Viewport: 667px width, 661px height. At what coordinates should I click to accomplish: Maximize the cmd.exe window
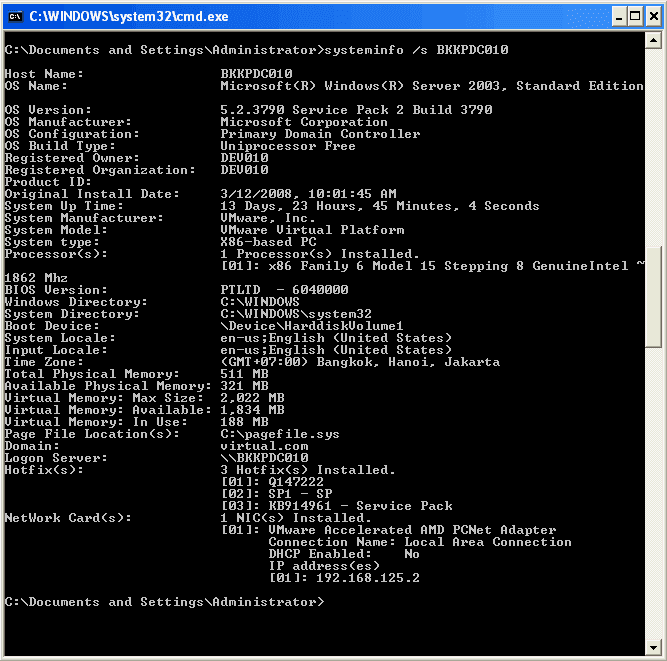[635, 17]
